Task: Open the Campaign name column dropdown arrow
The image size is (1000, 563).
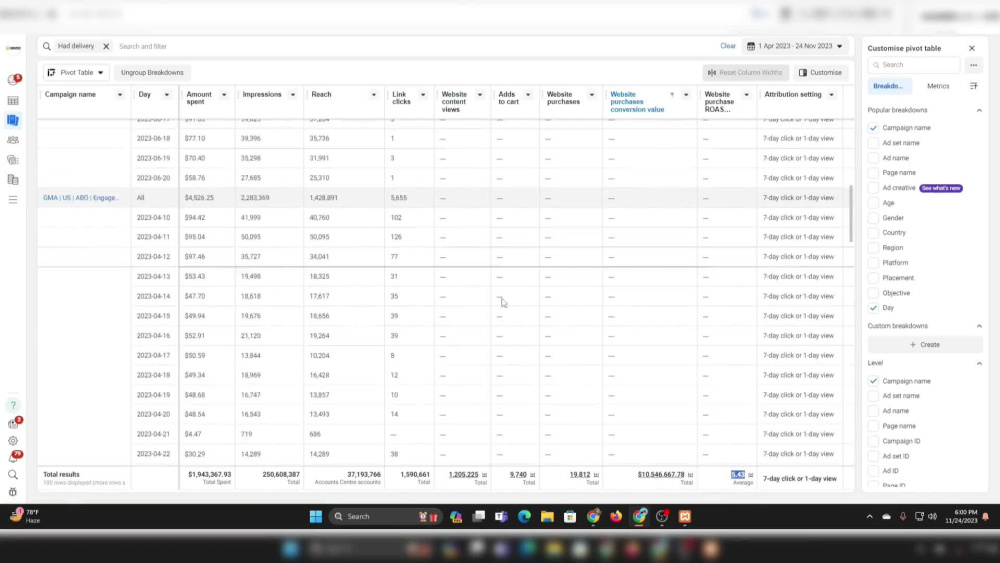Action: [x=119, y=95]
